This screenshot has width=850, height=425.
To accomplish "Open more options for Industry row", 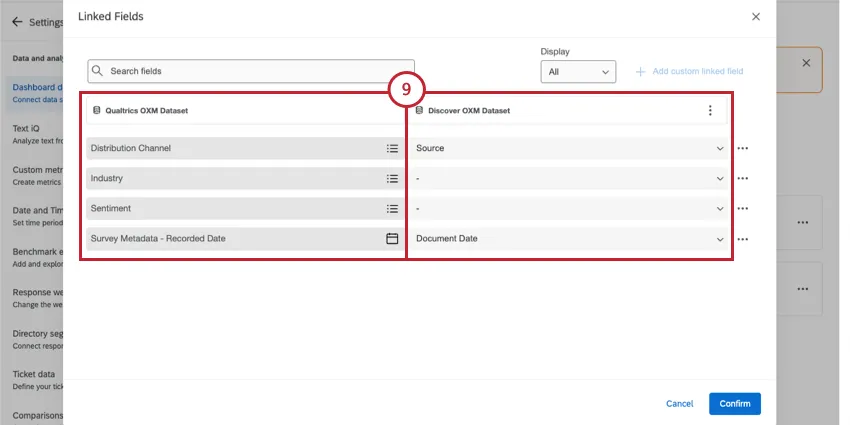I will point(743,178).
